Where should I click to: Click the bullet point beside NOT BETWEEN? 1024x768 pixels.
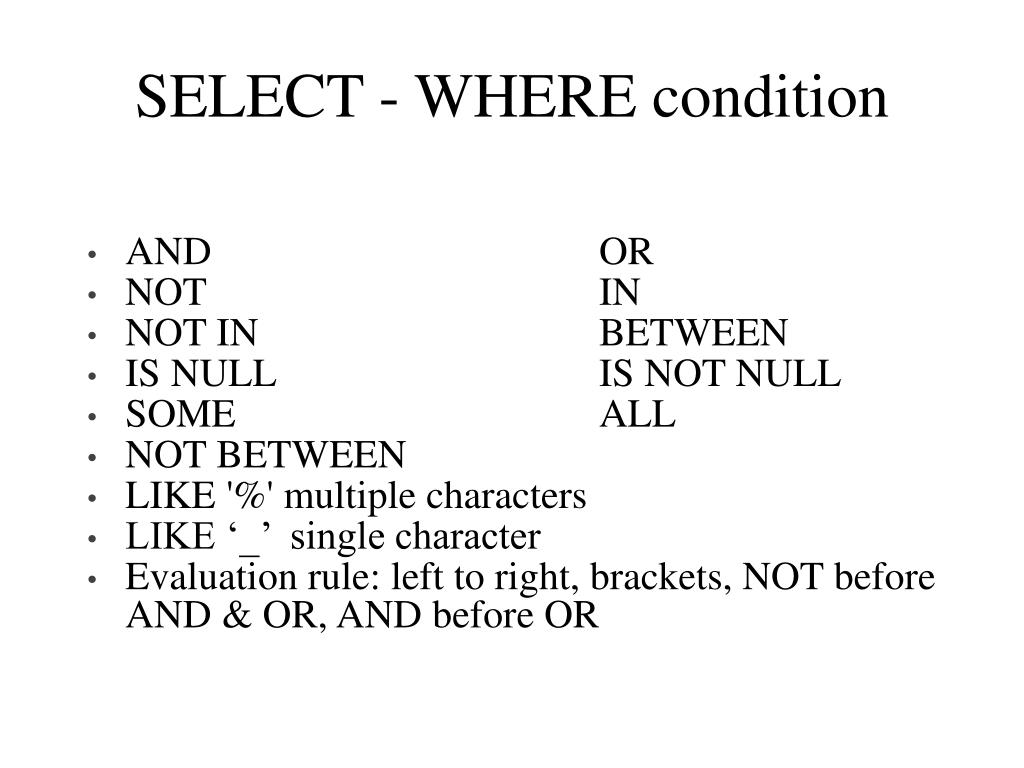coord(92,456)
